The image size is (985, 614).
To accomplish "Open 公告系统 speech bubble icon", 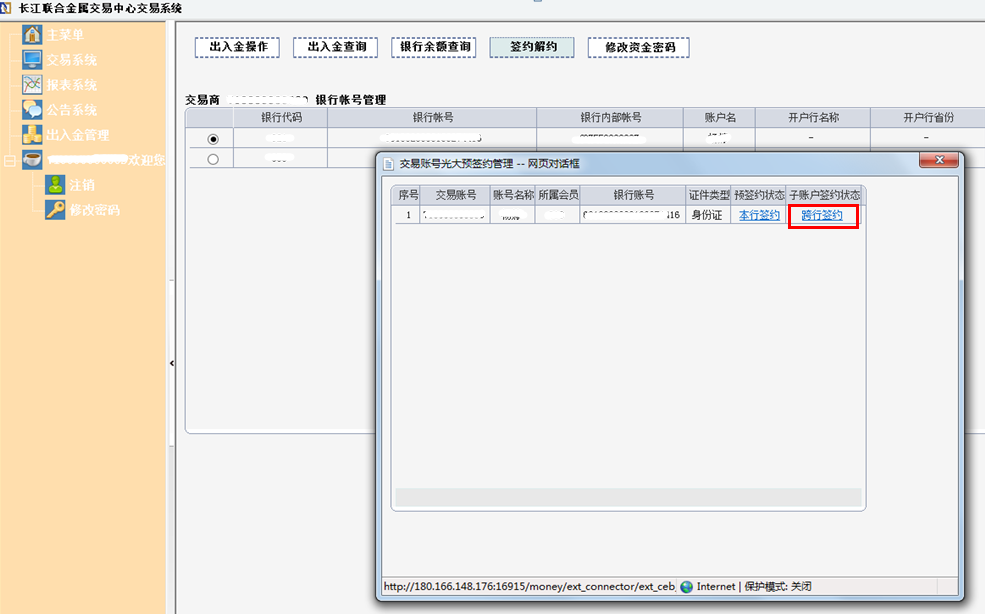I will pos(32,110).
